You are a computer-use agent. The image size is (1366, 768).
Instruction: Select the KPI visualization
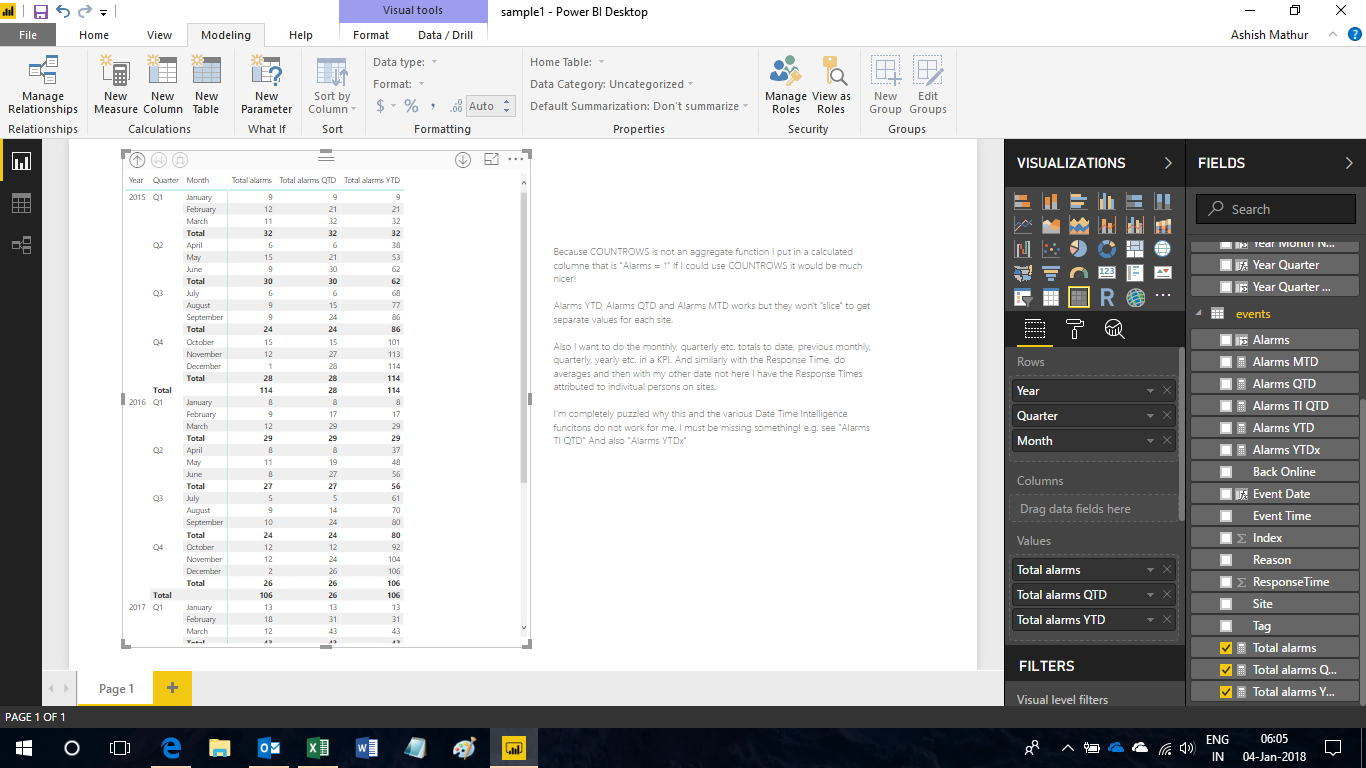1163,273
